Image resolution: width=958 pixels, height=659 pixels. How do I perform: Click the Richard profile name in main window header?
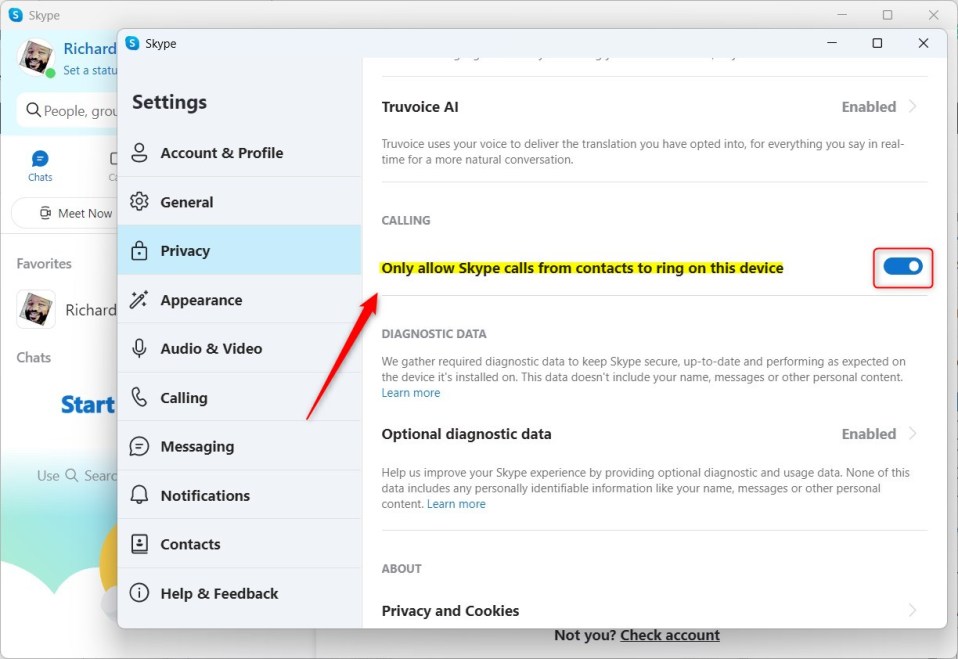tap(90, 48)
